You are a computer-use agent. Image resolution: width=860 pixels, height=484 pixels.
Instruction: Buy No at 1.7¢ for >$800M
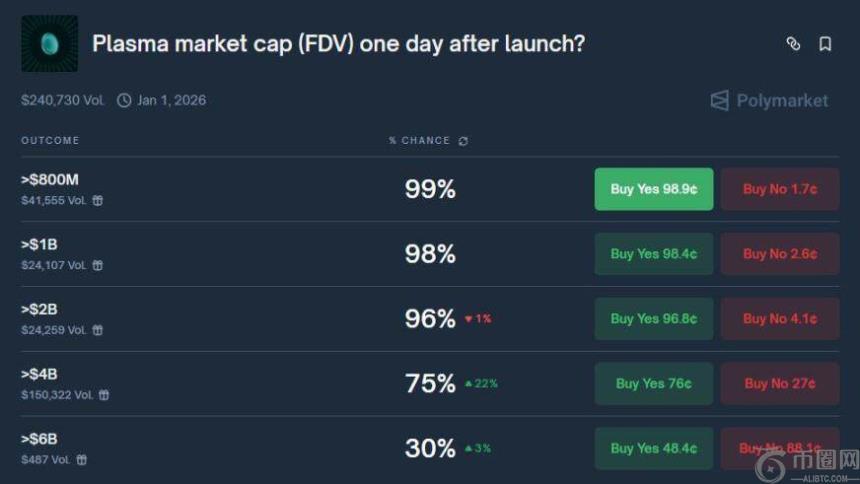779,189
